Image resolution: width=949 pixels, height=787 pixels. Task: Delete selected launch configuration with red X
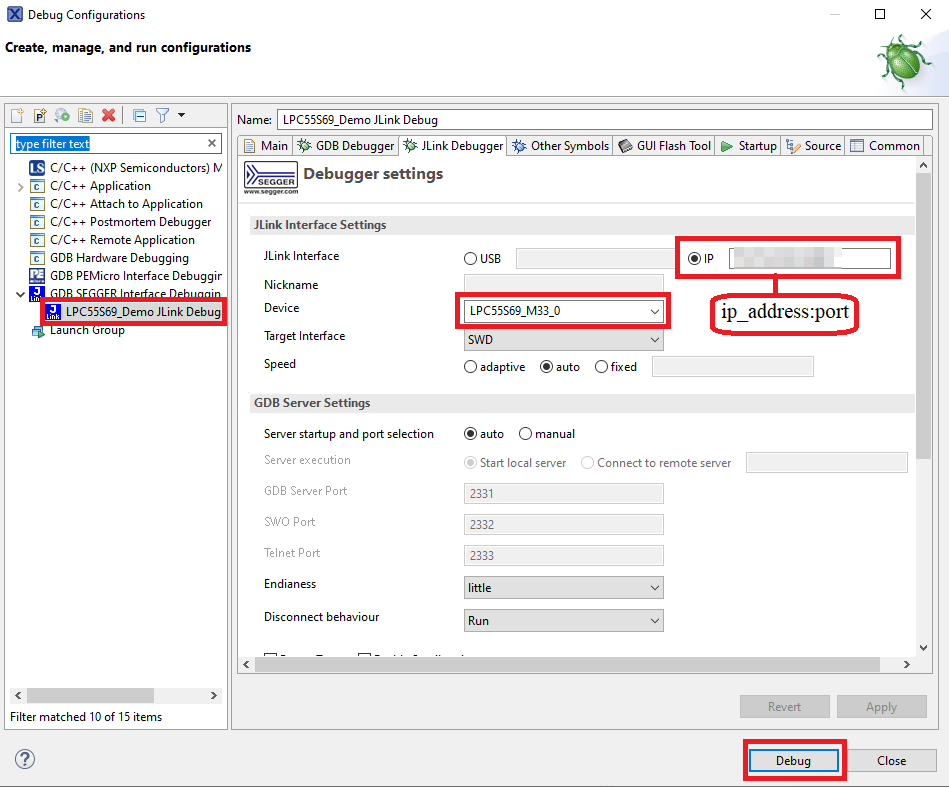(108, 115)
